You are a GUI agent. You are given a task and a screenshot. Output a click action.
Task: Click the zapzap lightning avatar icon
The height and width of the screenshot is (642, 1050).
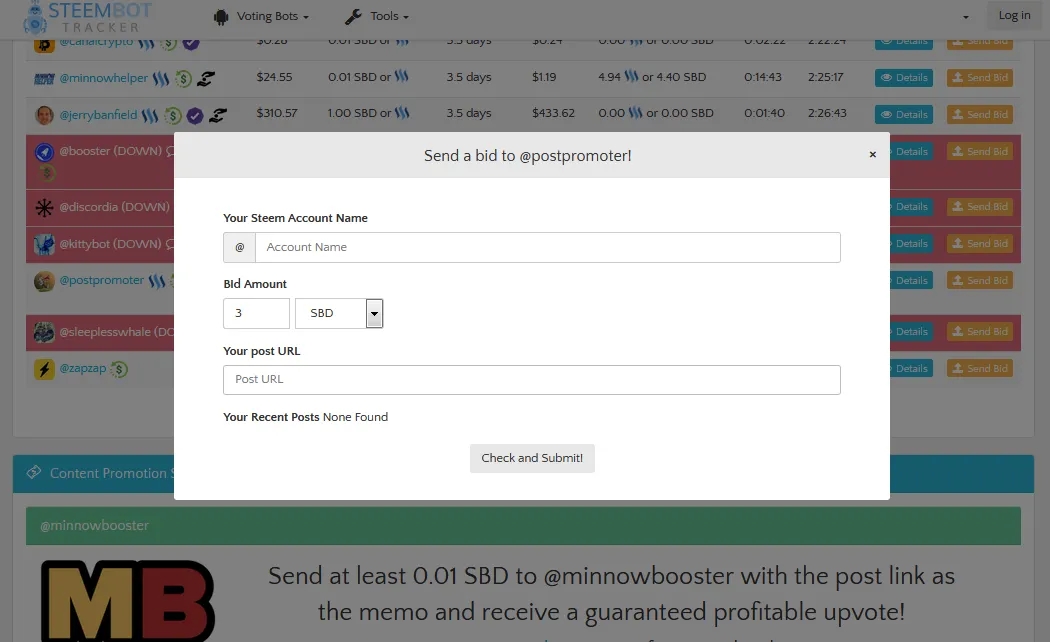[44, 369]
